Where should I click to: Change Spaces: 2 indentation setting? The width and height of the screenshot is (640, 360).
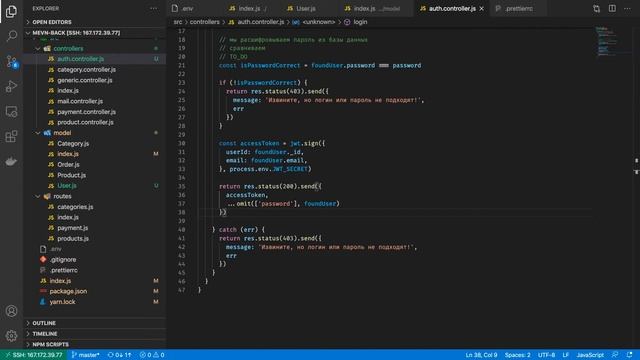(x=518, y=355)
